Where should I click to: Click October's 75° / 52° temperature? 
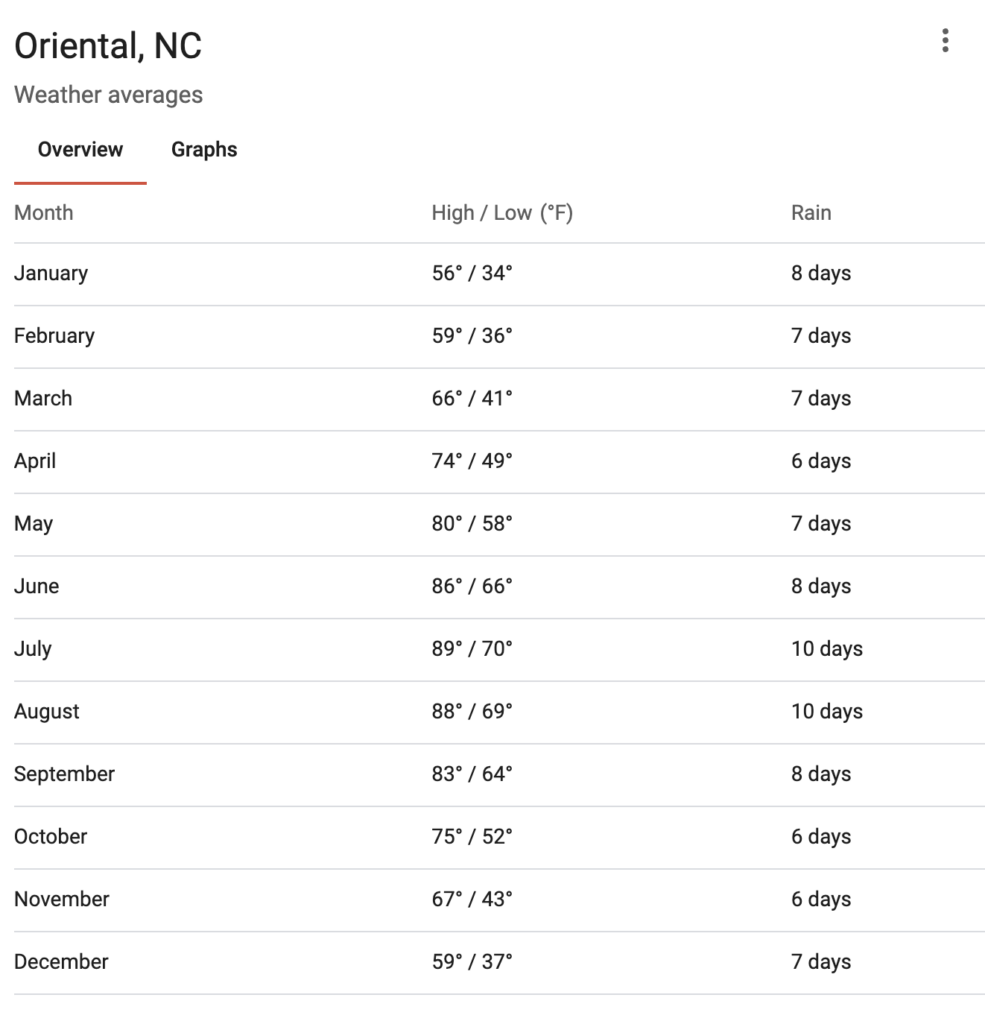point(472,837)
